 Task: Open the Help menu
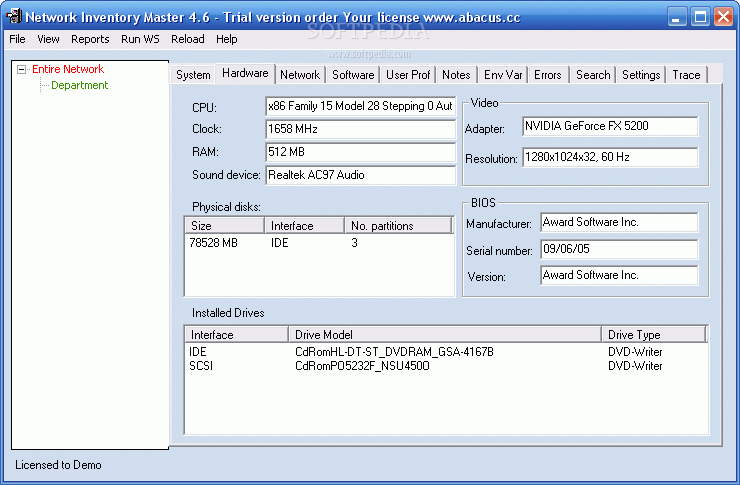click(x=227, y=39)
